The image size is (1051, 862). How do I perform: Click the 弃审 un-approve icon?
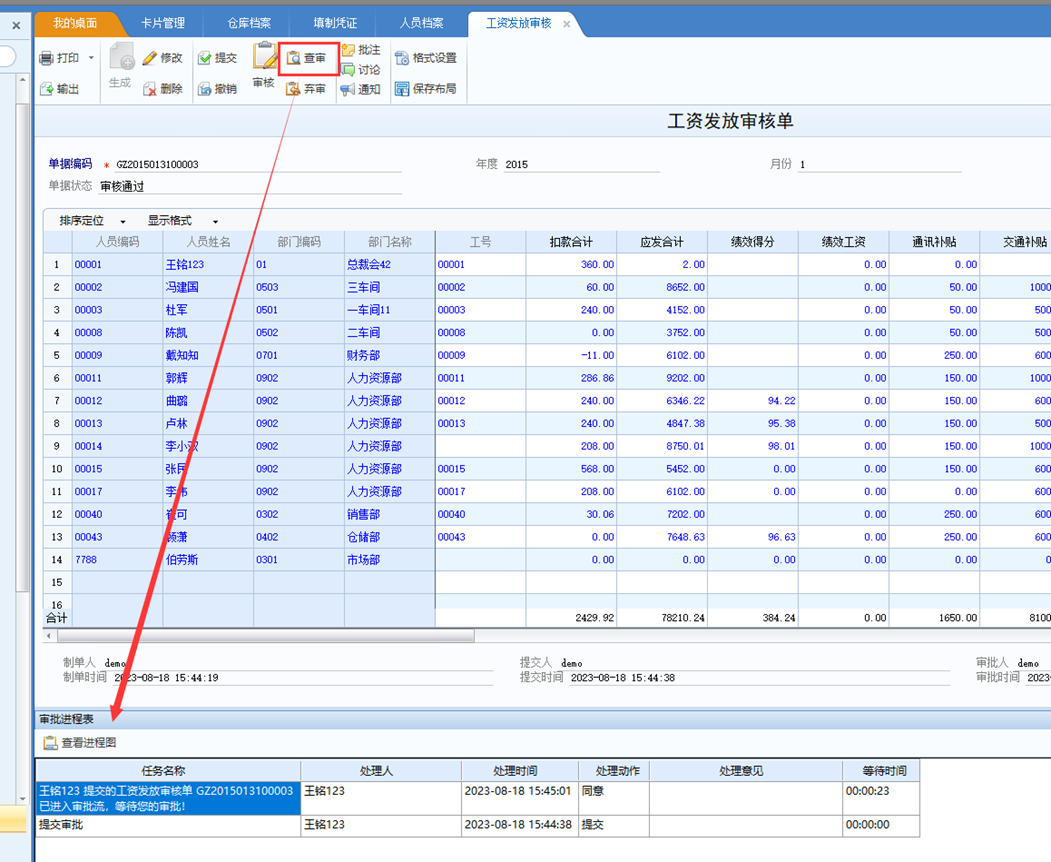[294, 88]
